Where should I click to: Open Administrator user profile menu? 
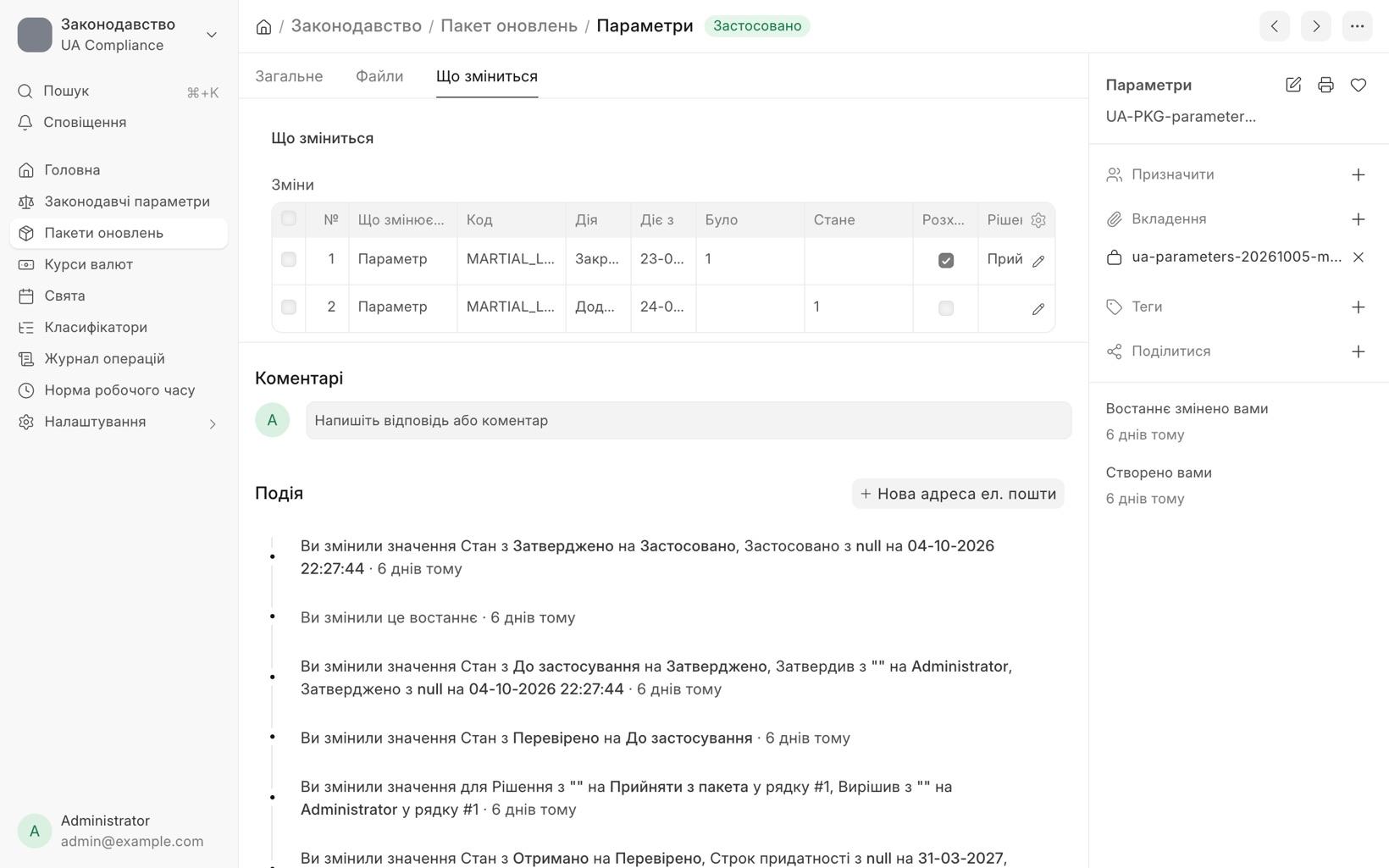tap(119, 831)
